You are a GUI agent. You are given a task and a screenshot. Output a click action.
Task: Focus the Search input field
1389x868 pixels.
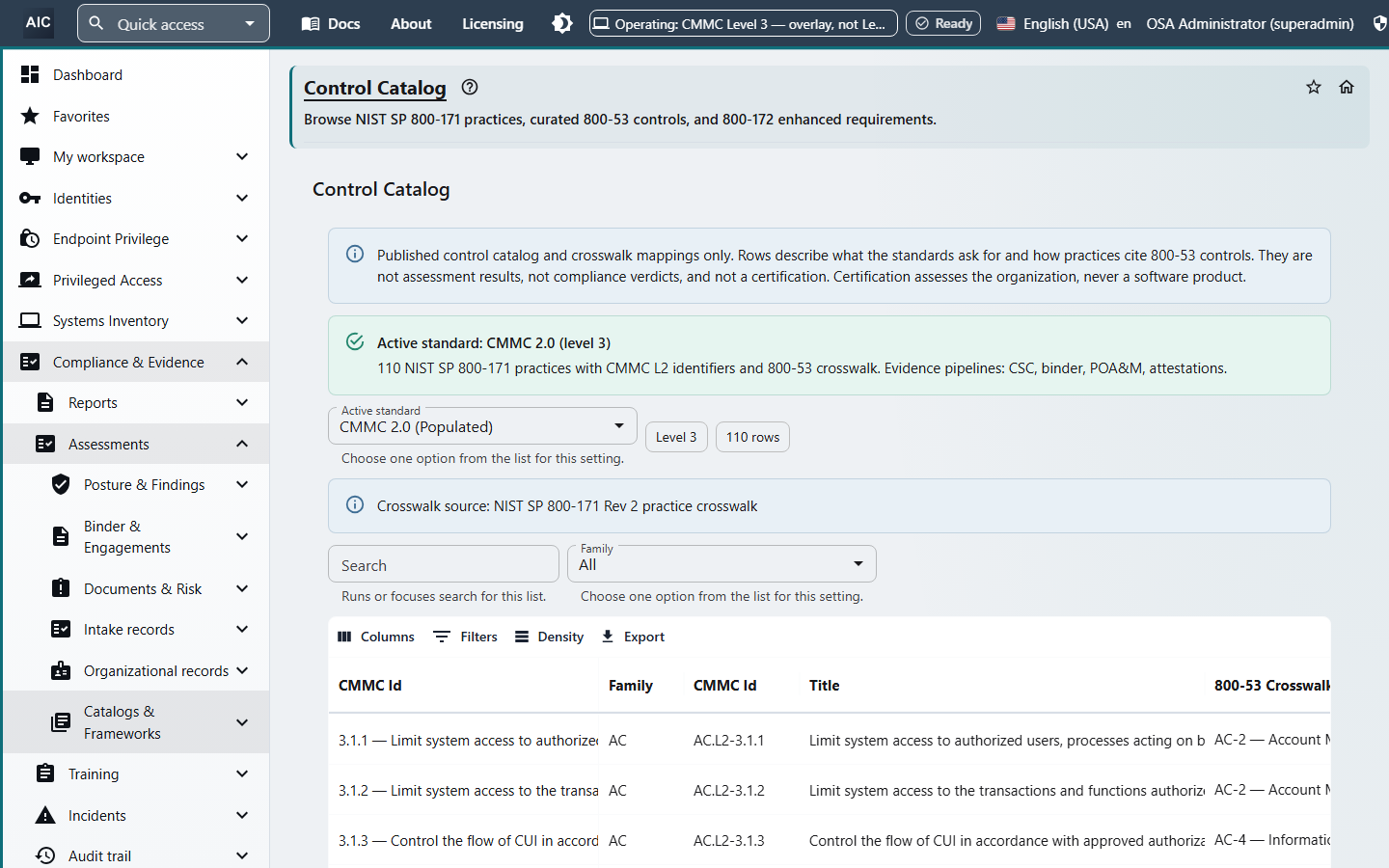(x=444, y=564)
